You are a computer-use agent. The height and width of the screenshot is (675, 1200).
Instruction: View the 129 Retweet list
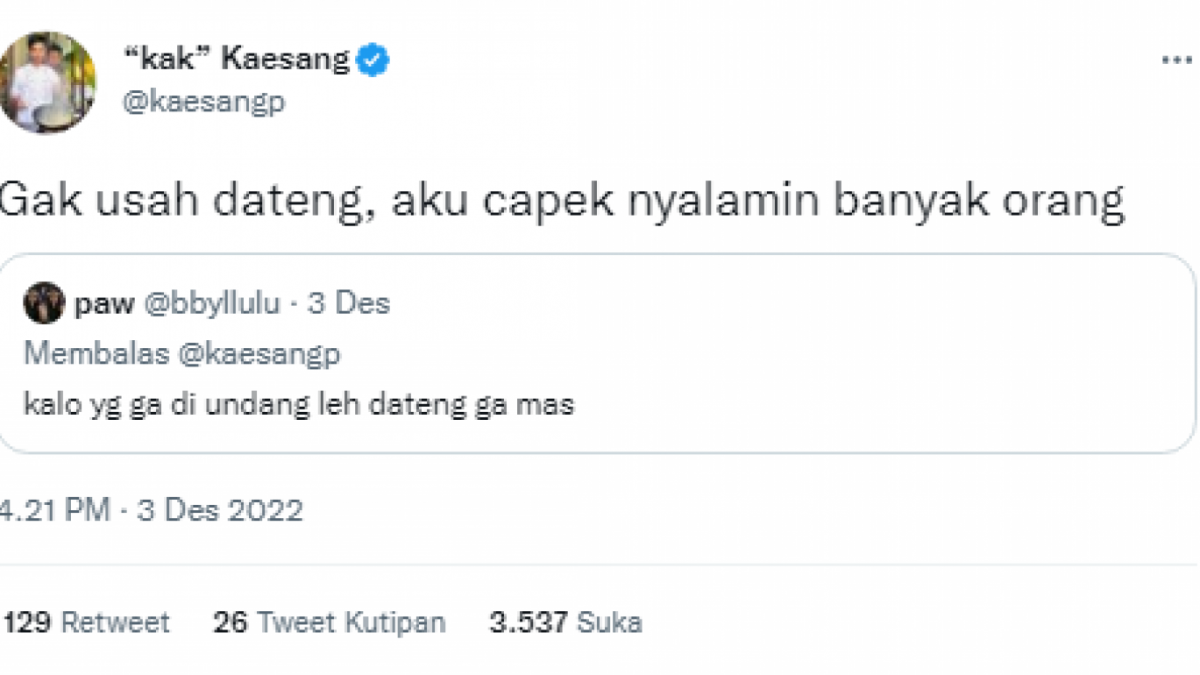[x=88, y=621]
